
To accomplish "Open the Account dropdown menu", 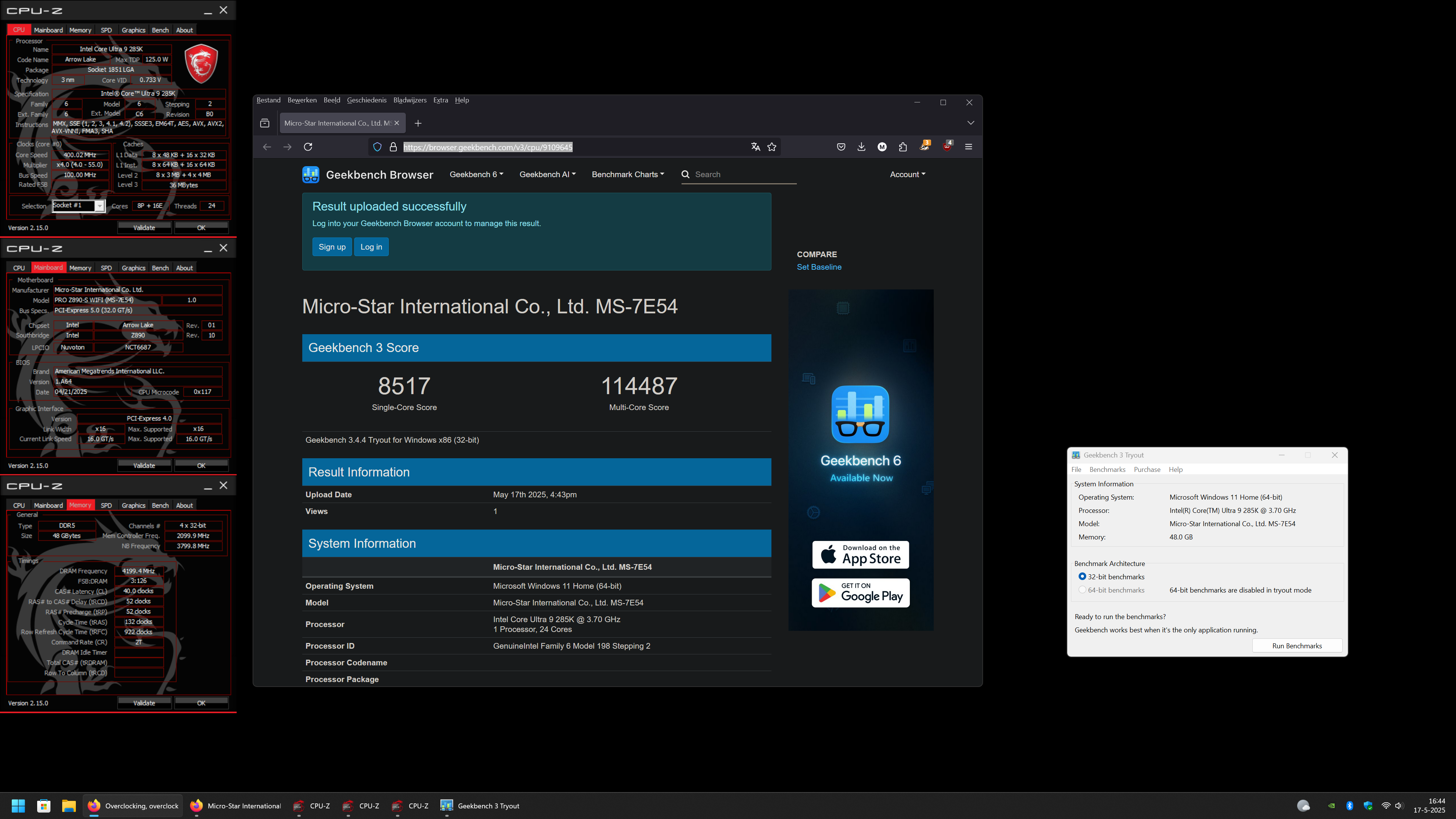I will pyautogui.click(x=907, y=174).
